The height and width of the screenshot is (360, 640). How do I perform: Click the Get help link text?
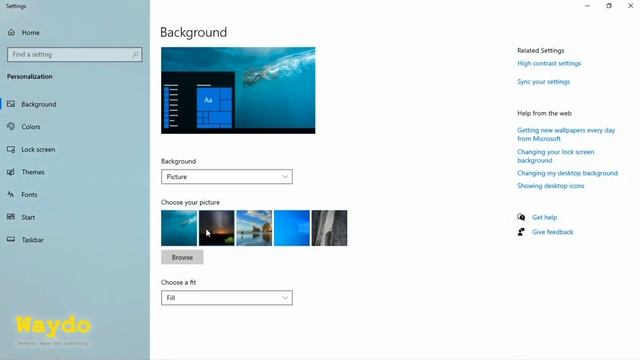tap(544, 217)
